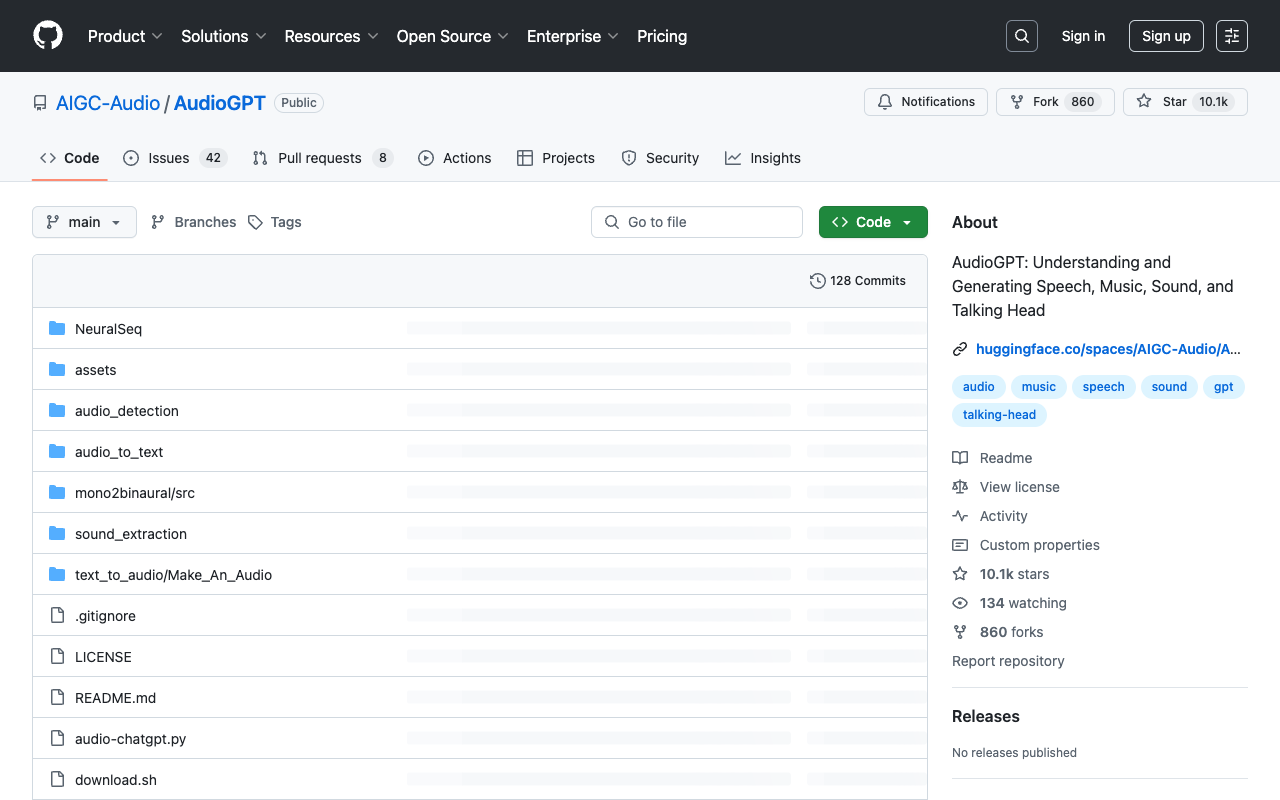Switch to the Actions tab
Screen dimensions: 1280x800
tap(455, 158)
